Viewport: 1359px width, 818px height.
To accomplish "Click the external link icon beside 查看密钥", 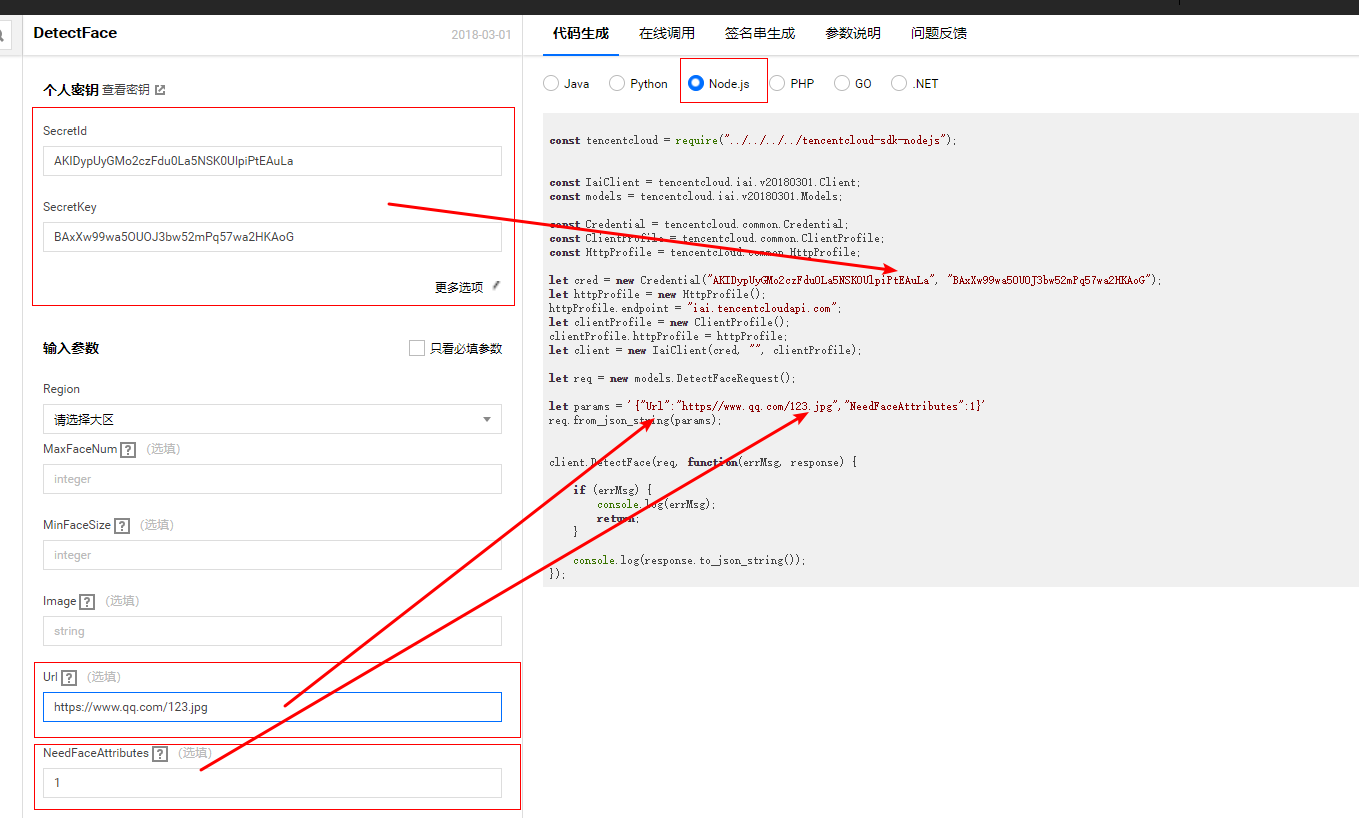I will [160, 90].
